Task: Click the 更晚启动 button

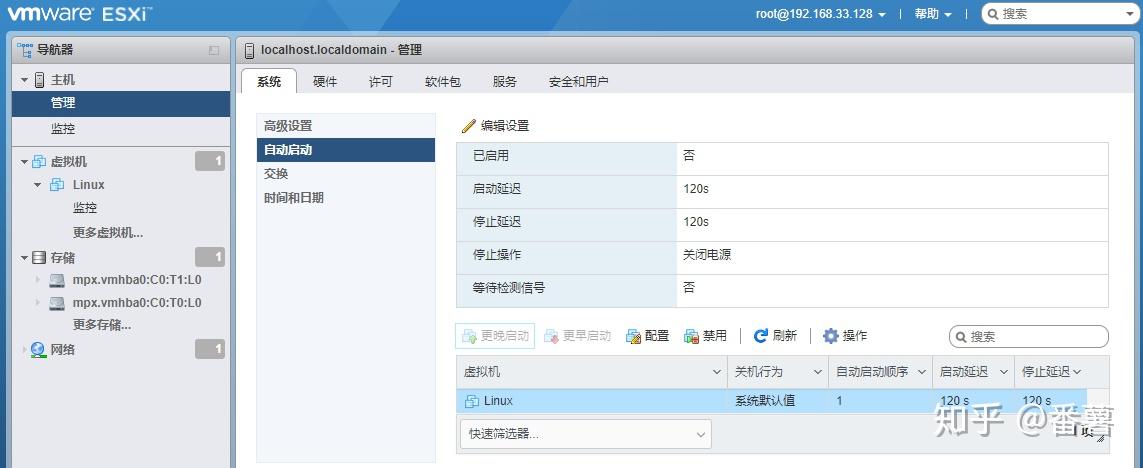Action: coord(496,336)
